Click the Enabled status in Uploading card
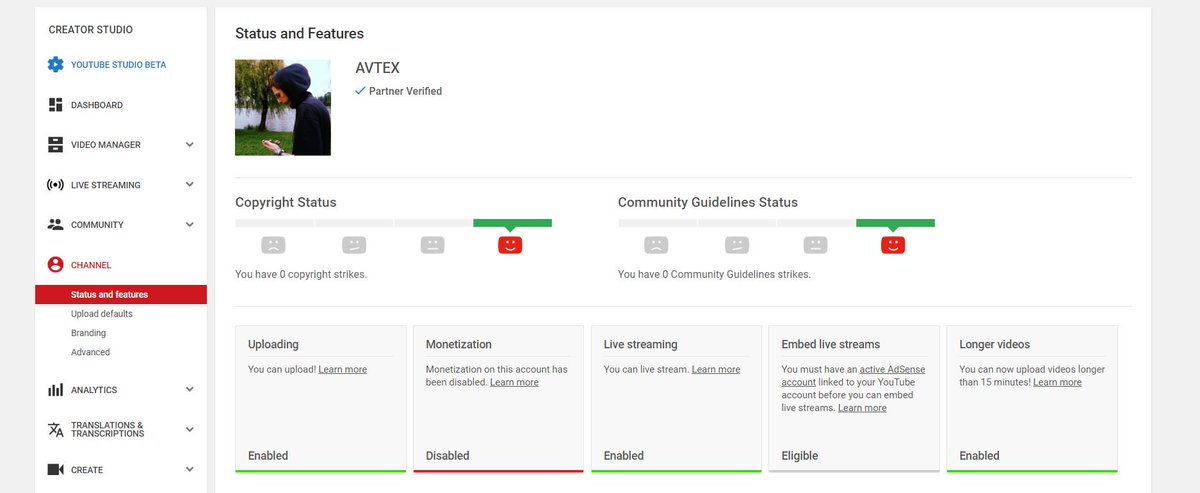 (268, 456)
